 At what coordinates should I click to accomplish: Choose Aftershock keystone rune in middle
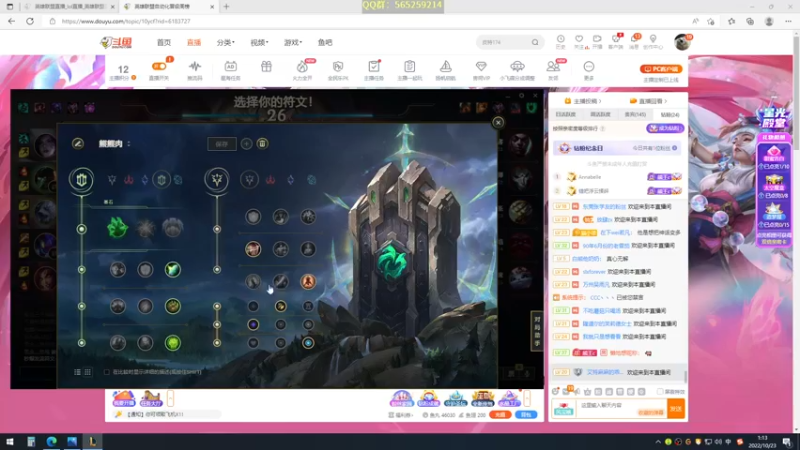coord(145,228)
